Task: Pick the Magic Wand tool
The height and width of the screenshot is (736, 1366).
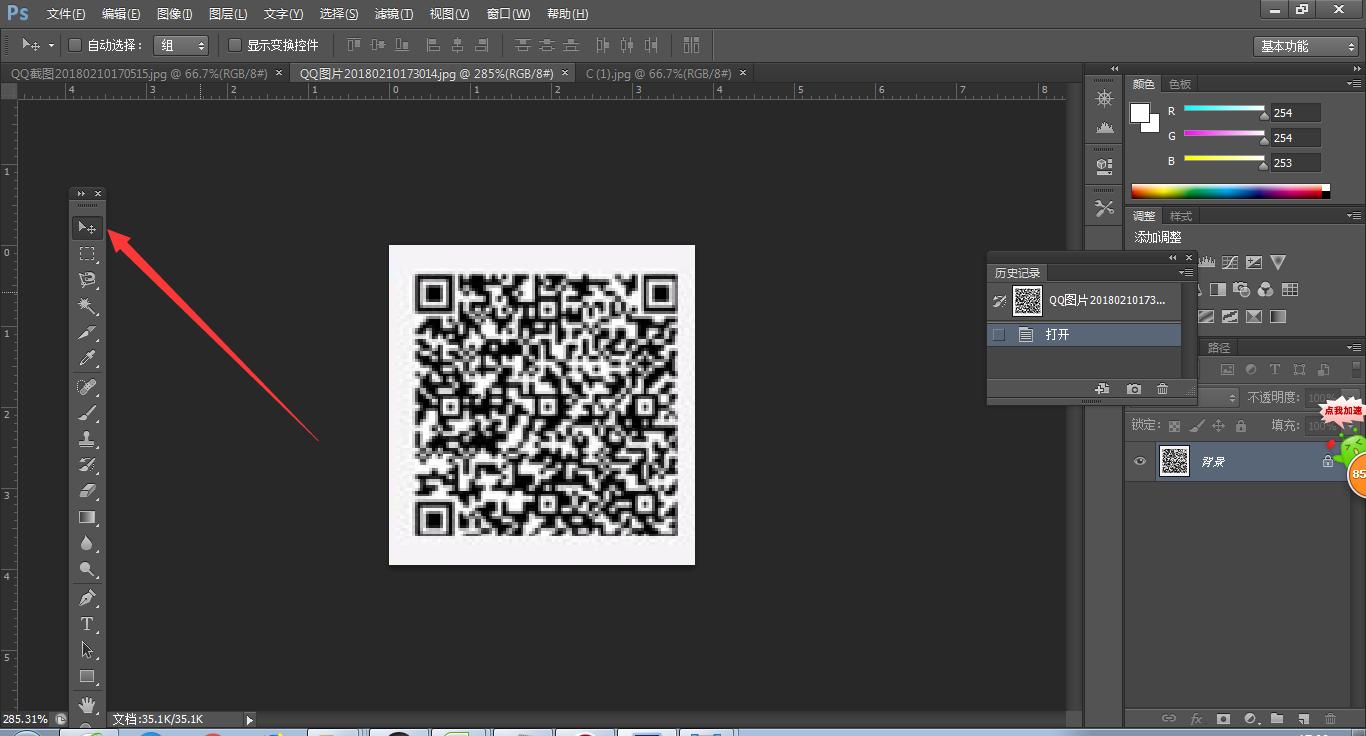Action: [87, 306]
